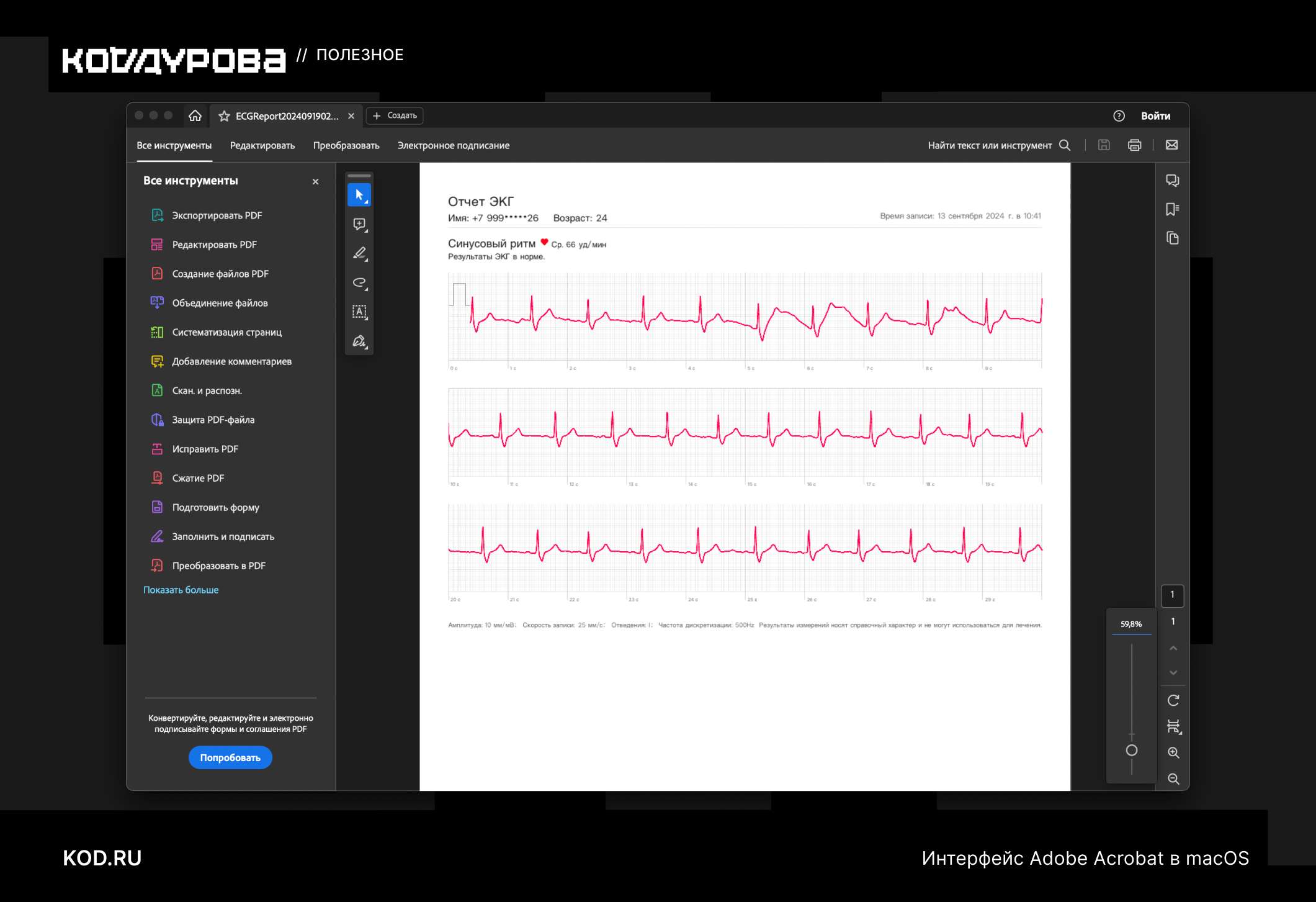
Task: Close the ECGReport2024091902 tab
Action: 351,116
